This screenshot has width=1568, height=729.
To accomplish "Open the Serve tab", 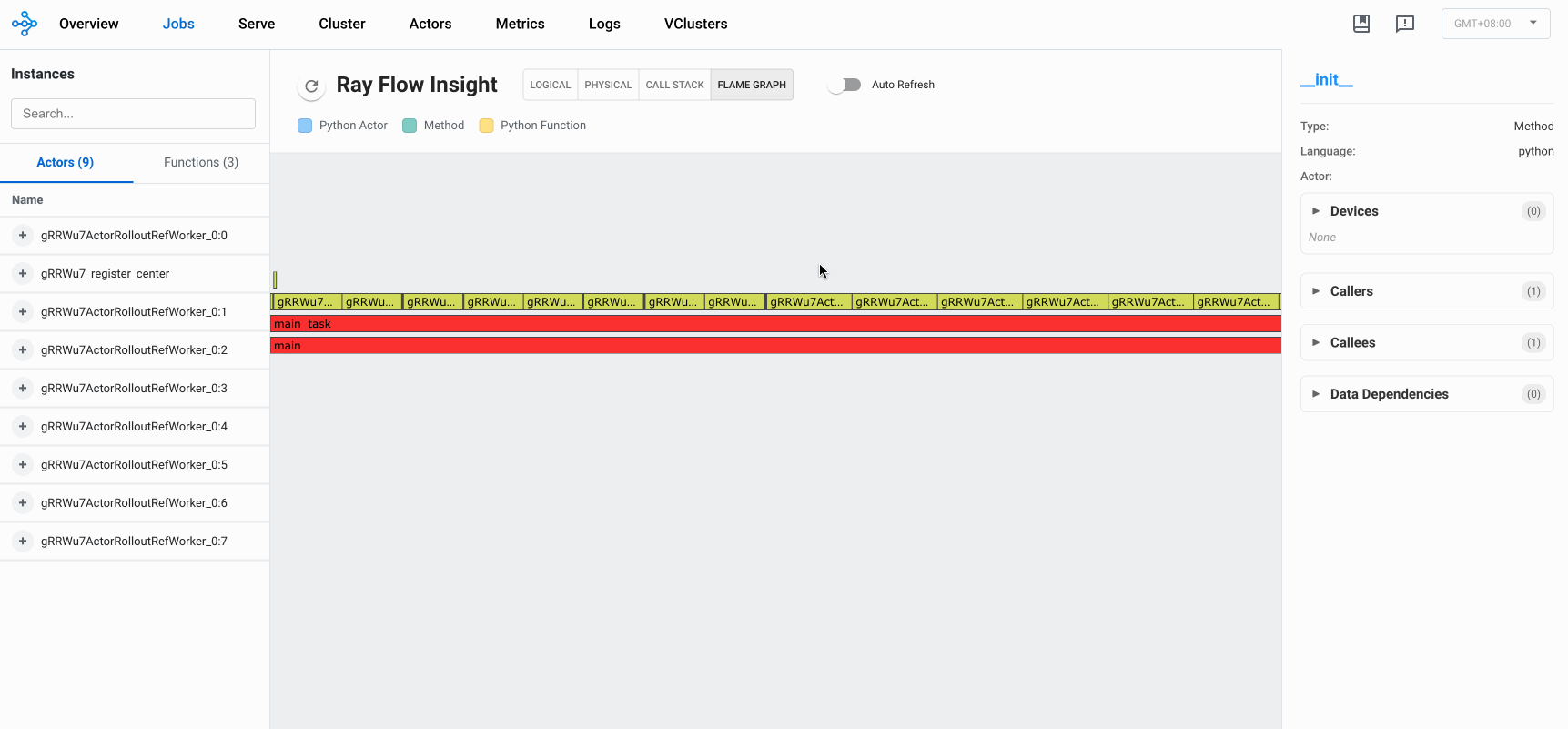I will point(257,24).
